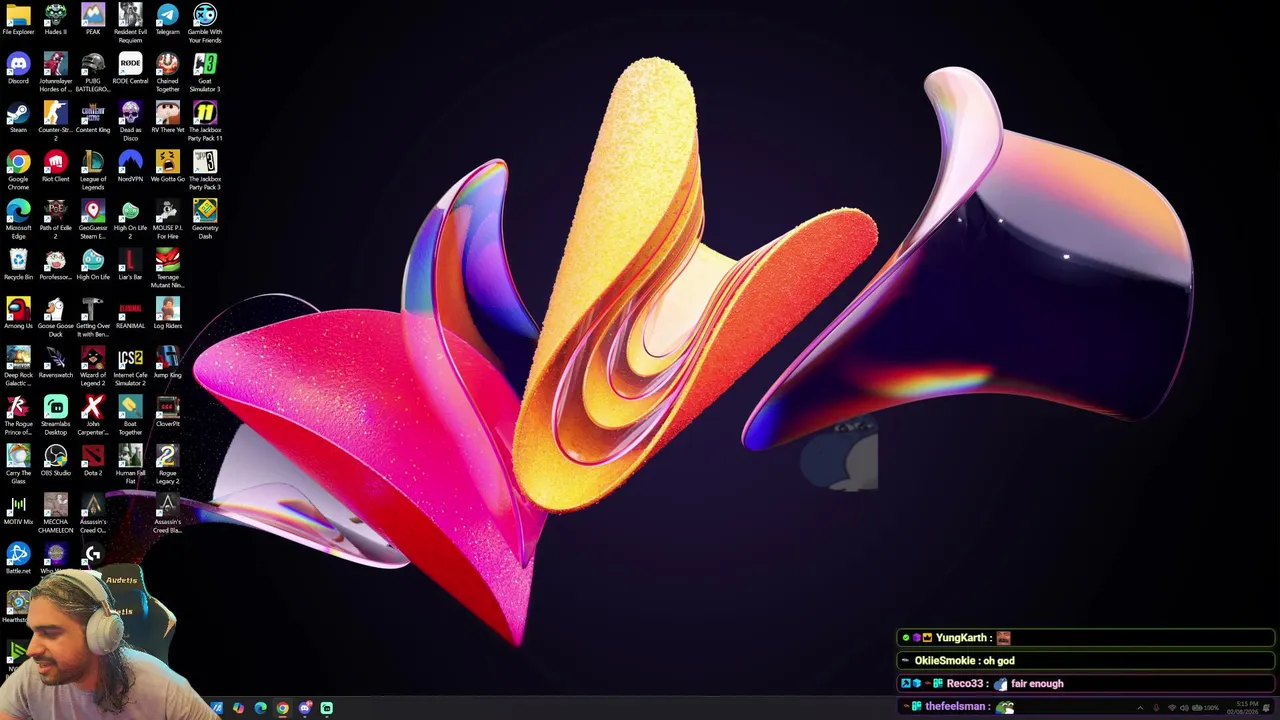Open League of Legends
The height and width of the screenshot is (720, 1280).
point(93,171)
